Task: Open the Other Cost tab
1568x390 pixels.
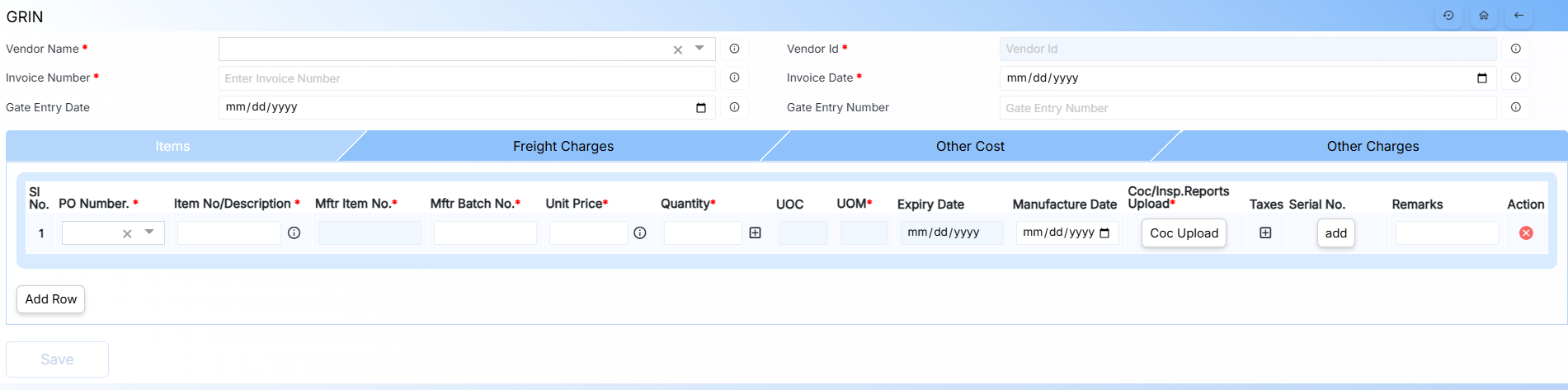Action: click(x=970, y=146)
